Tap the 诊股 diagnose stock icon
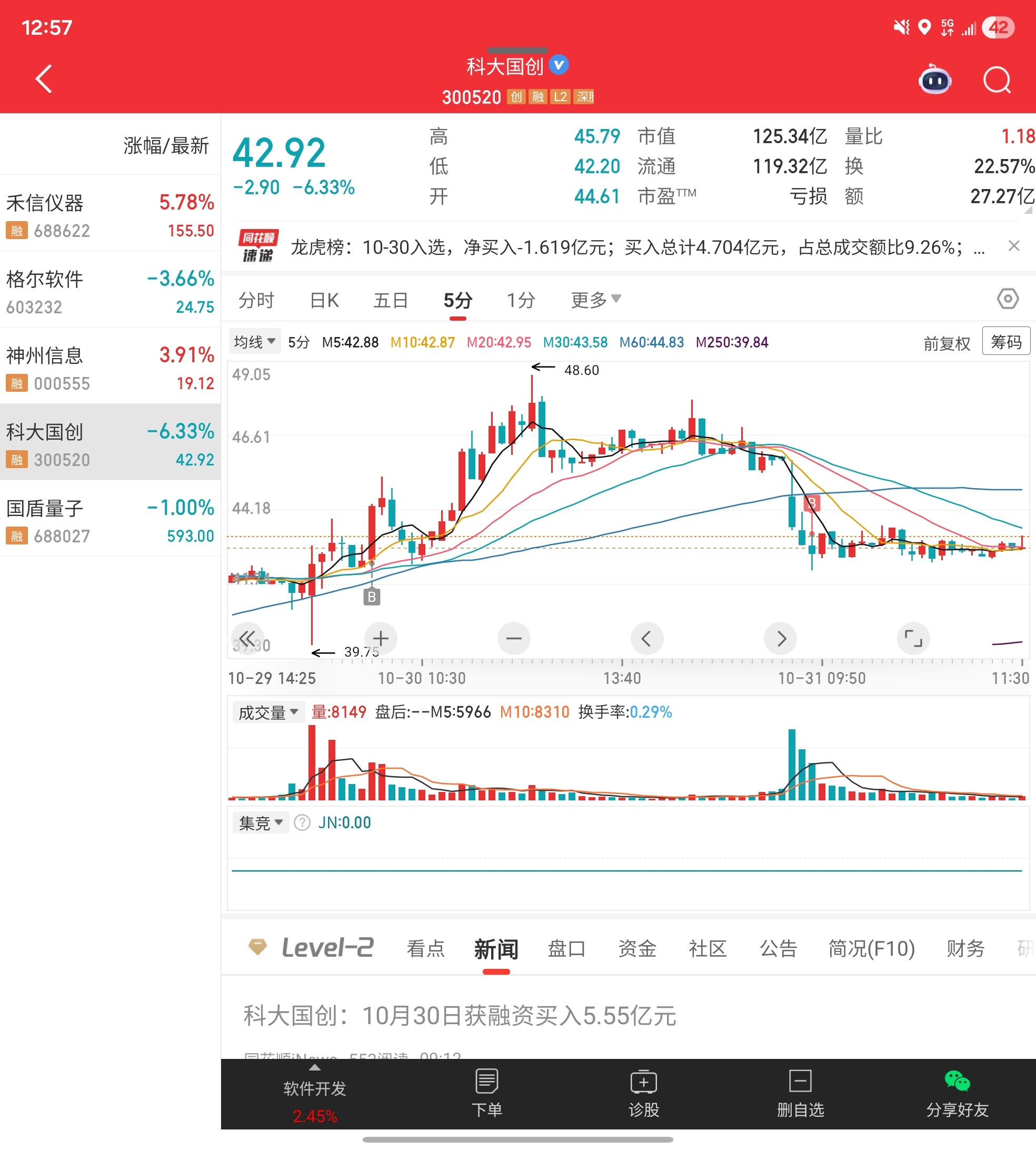Image resolution: width=1036 pixels, height=1150 pixels. tap(643, 1093)
